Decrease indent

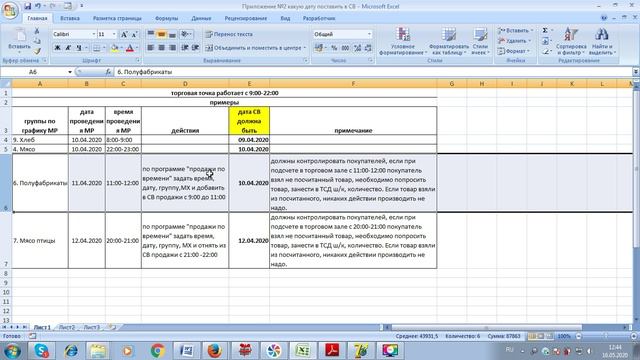click(185, 48)
